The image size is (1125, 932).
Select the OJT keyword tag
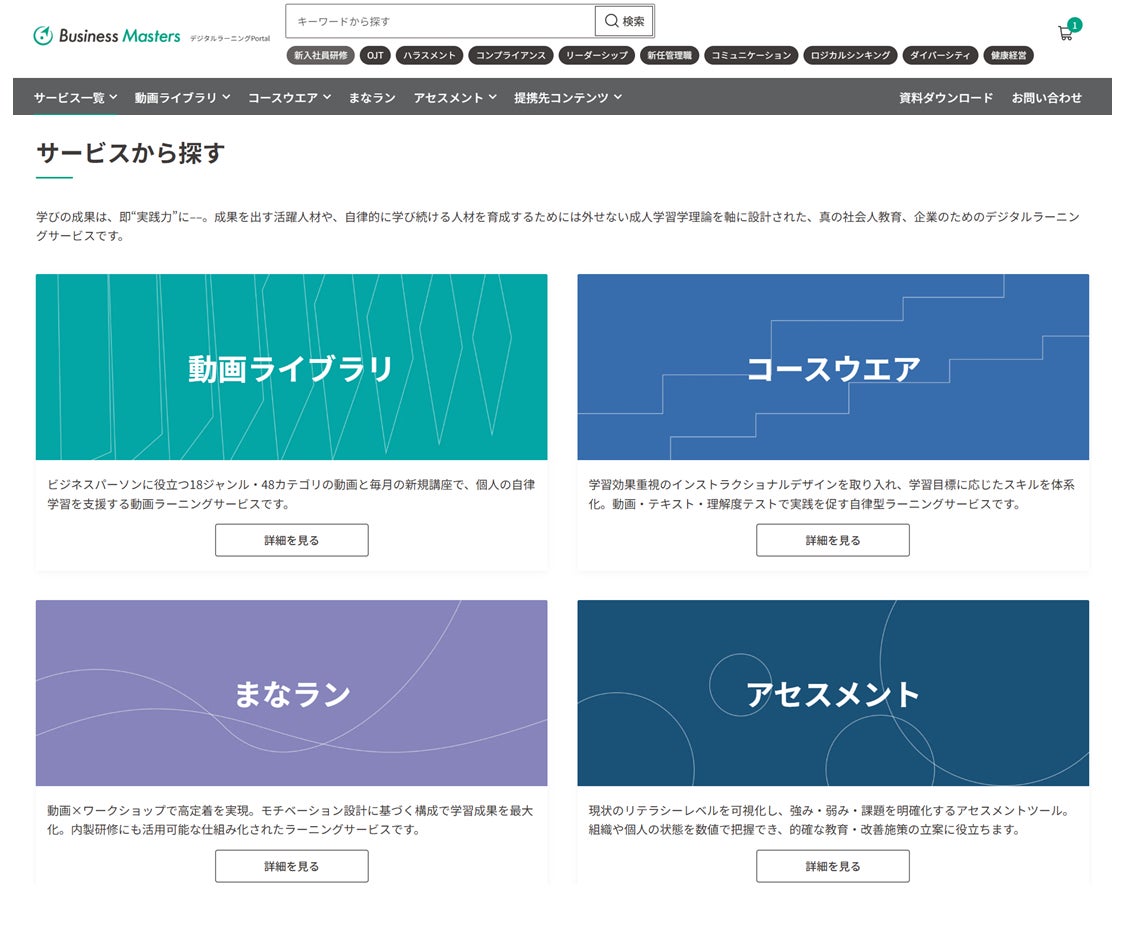tap(375, 55)
